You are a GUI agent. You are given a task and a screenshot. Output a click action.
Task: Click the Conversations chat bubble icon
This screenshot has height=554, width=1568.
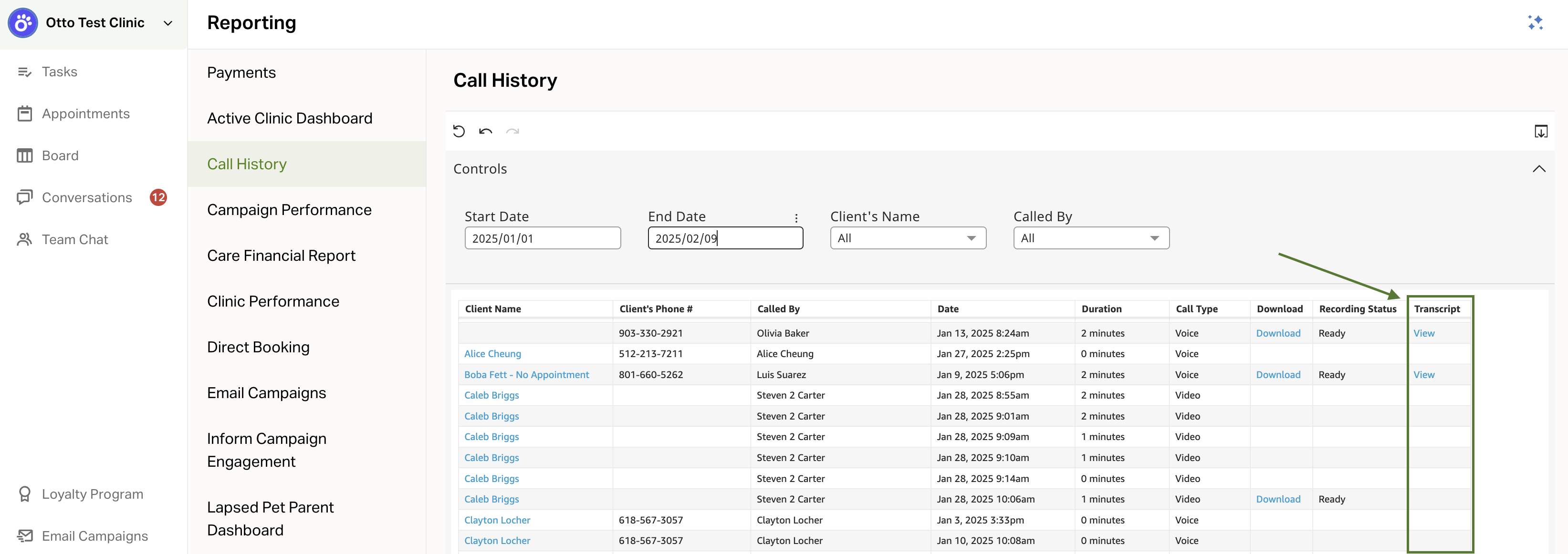click(24, 198)
